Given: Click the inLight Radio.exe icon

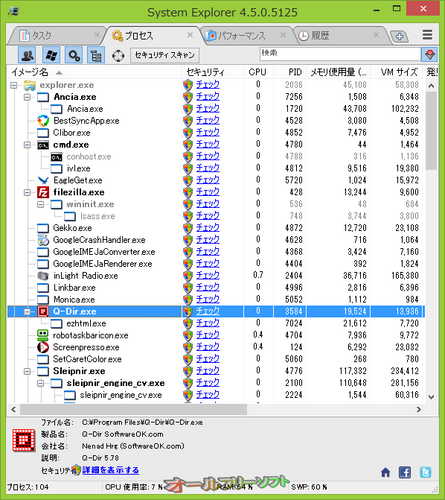Looking at the screenshot, I should click(x=43, y=276).
